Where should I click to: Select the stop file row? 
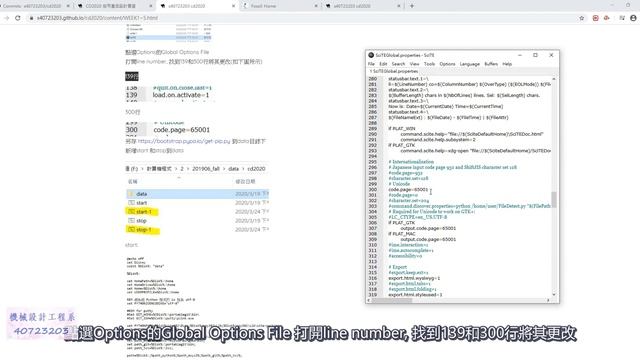coord(197,221)
